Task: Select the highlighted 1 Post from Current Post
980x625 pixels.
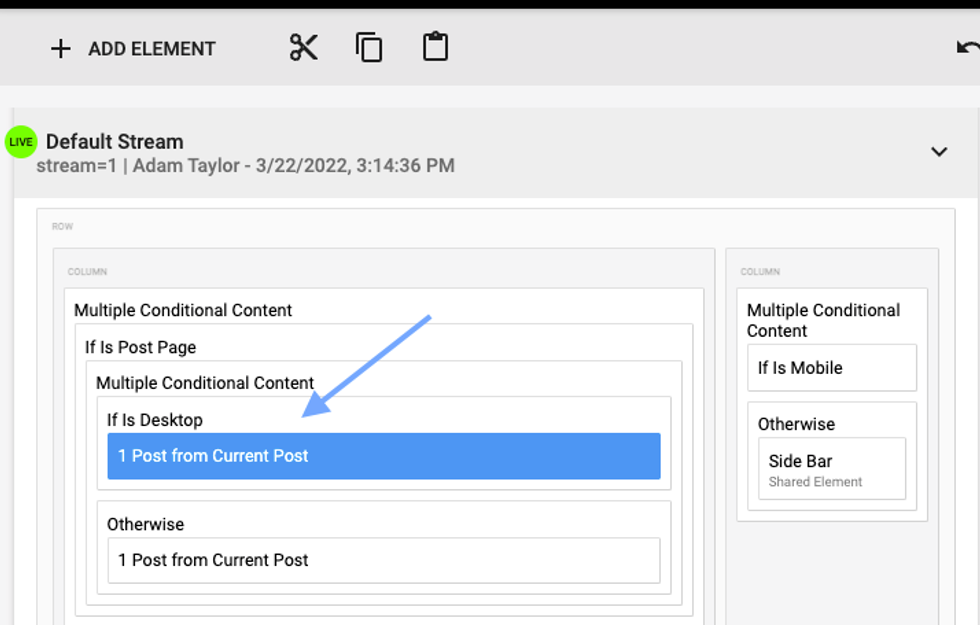Action: (x=383, y=456)
